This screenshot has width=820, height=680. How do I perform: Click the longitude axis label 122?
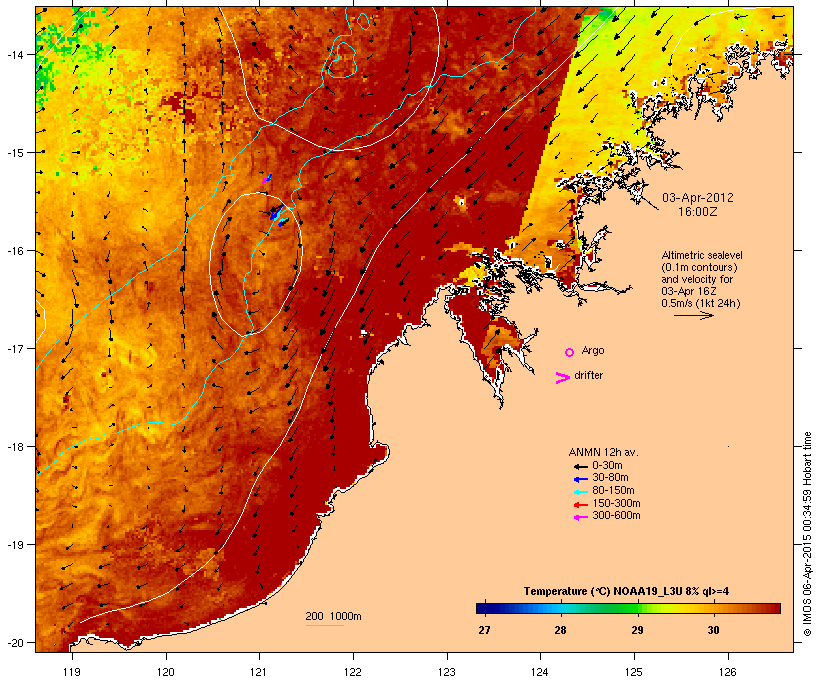click(x=353, y=672)
